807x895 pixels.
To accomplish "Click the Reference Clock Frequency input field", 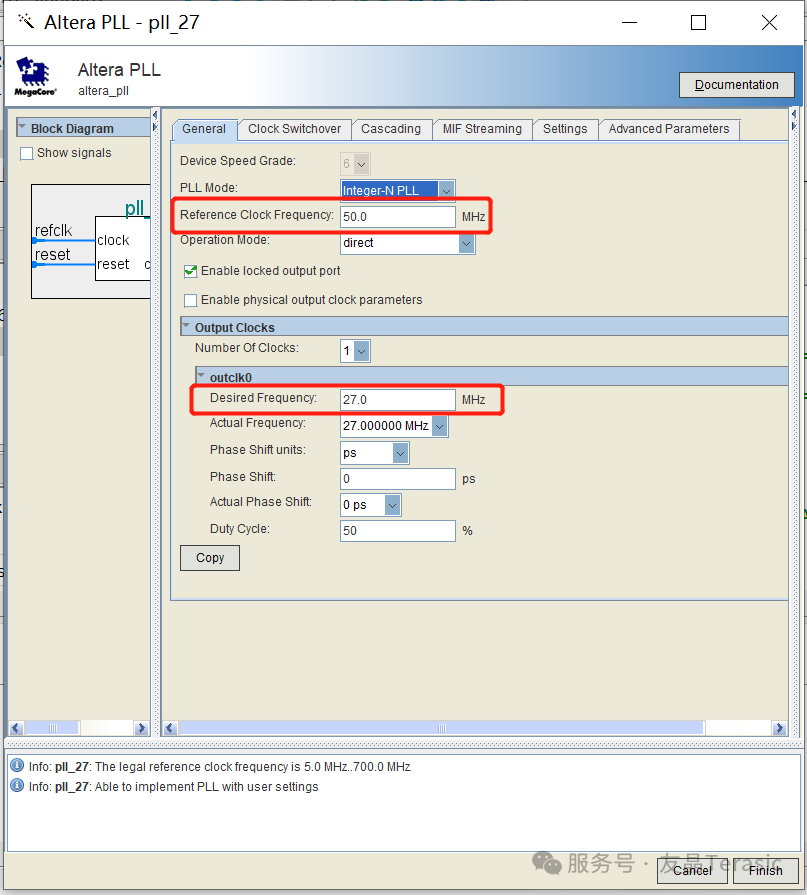I will 398,217.
